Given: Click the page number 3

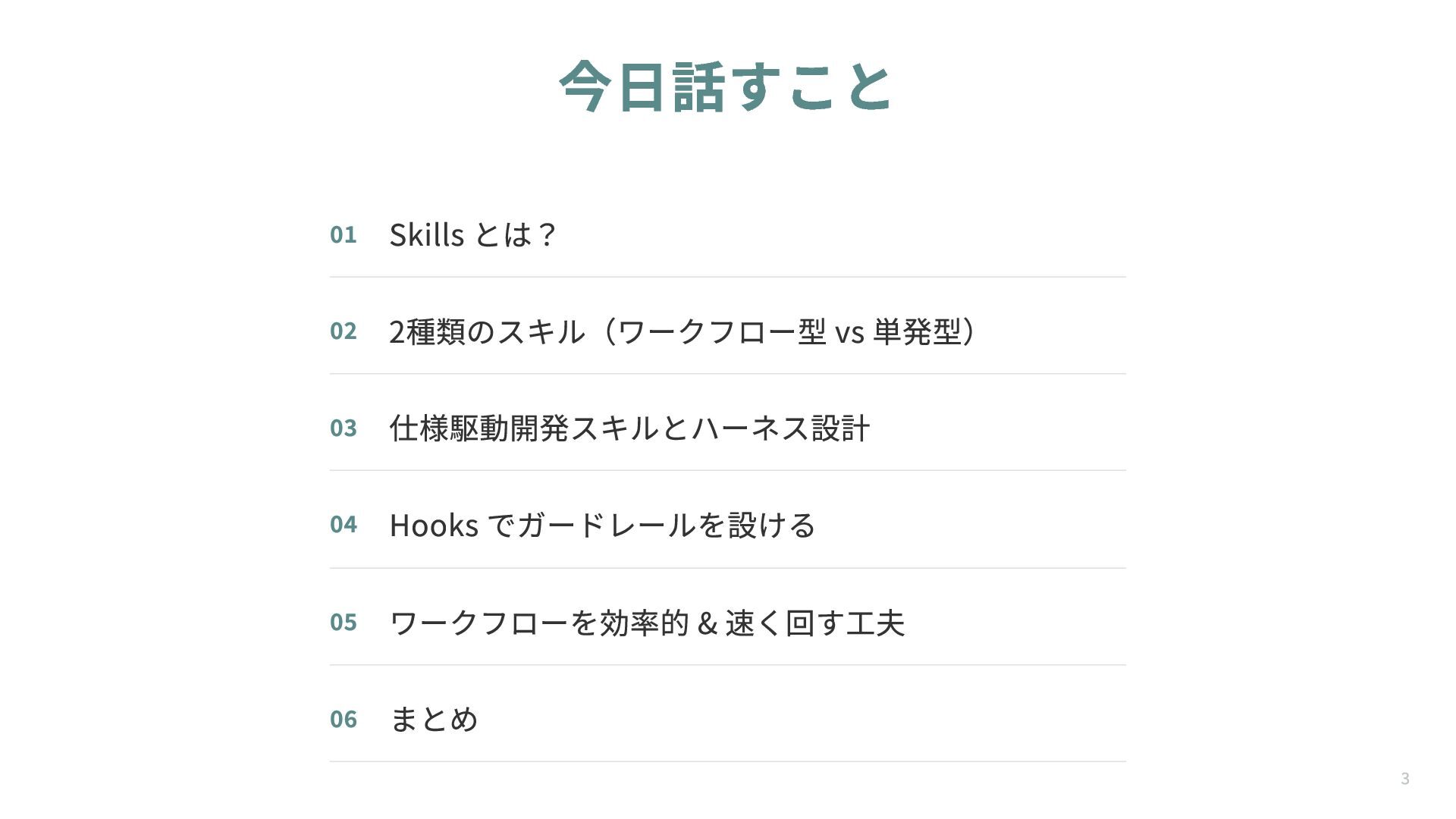Looking at the screenshot, I should coord(1404,778).
